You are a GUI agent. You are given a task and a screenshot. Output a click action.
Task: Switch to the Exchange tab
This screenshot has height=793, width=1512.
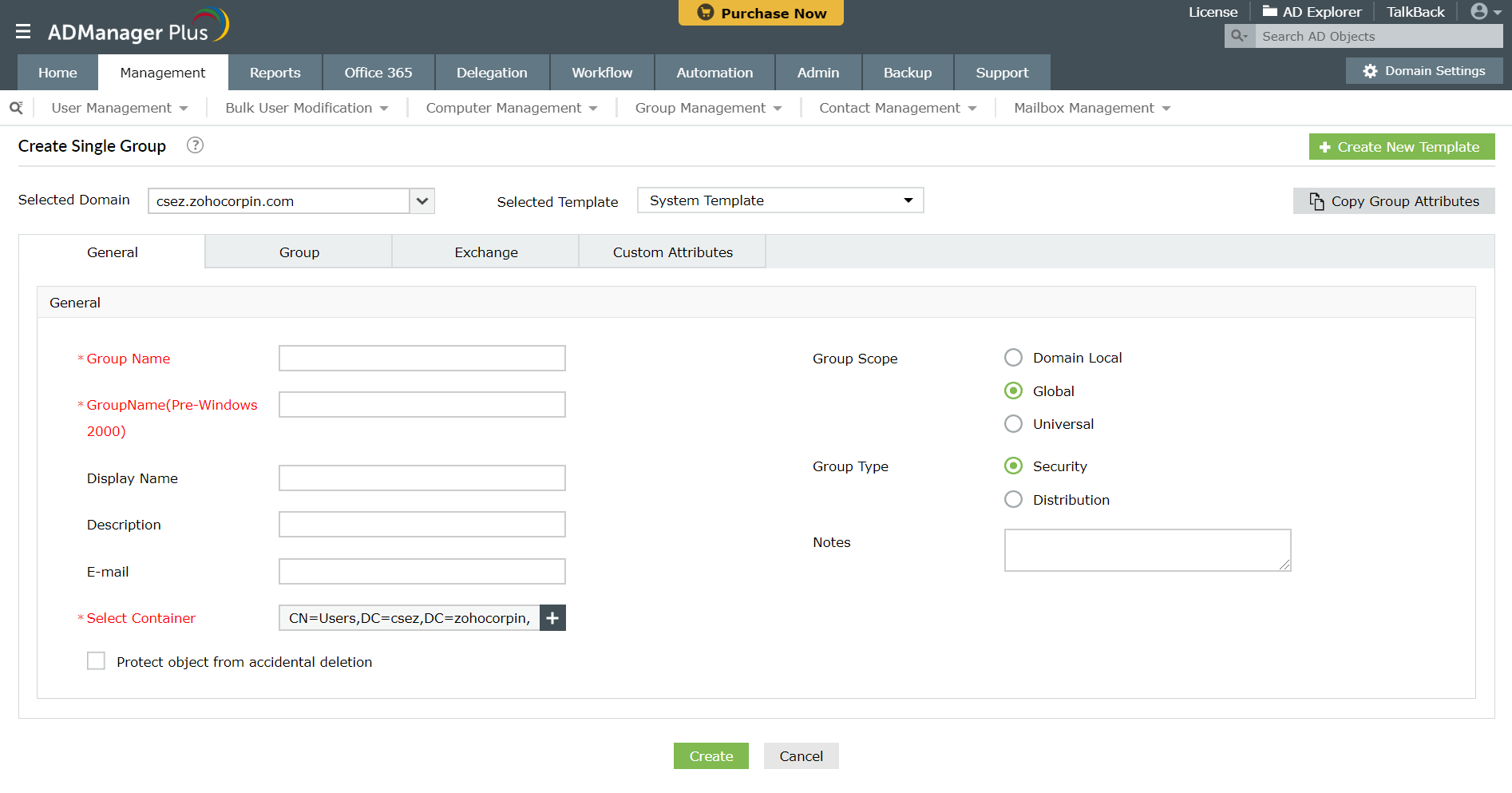click(486, 252)
